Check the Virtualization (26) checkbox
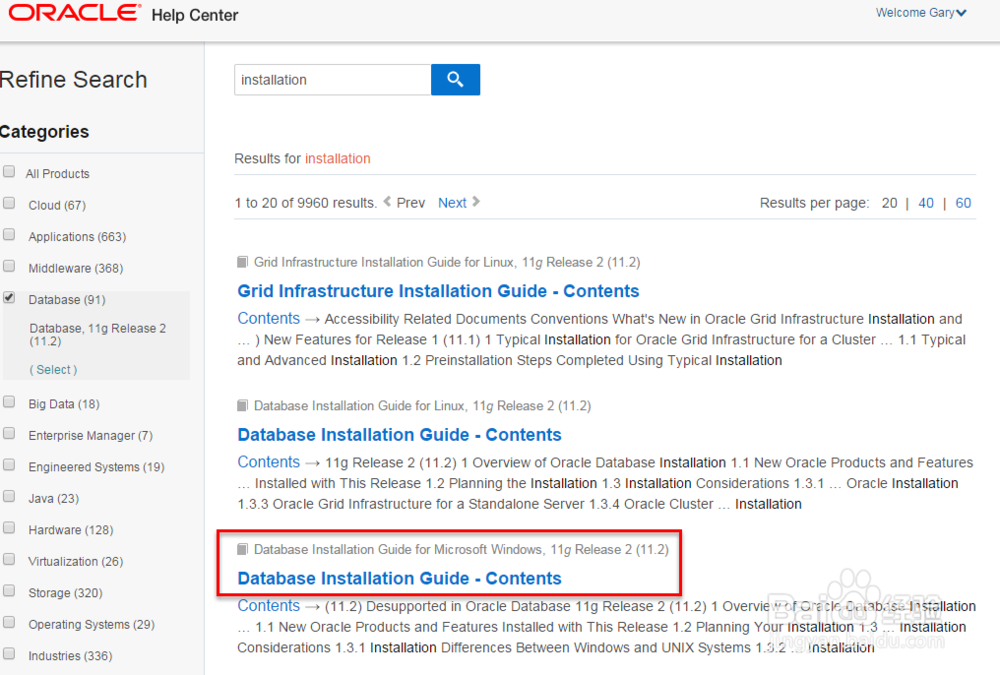This screenshot has width=1000, height=675. click(x=9, y=559)
